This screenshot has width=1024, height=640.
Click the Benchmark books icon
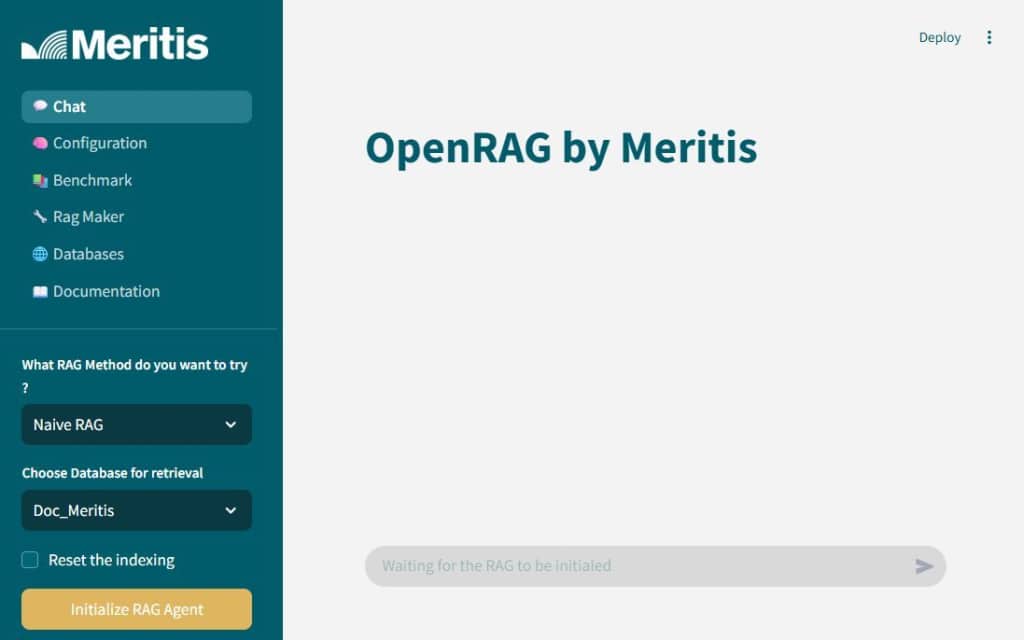pos(40,180)
